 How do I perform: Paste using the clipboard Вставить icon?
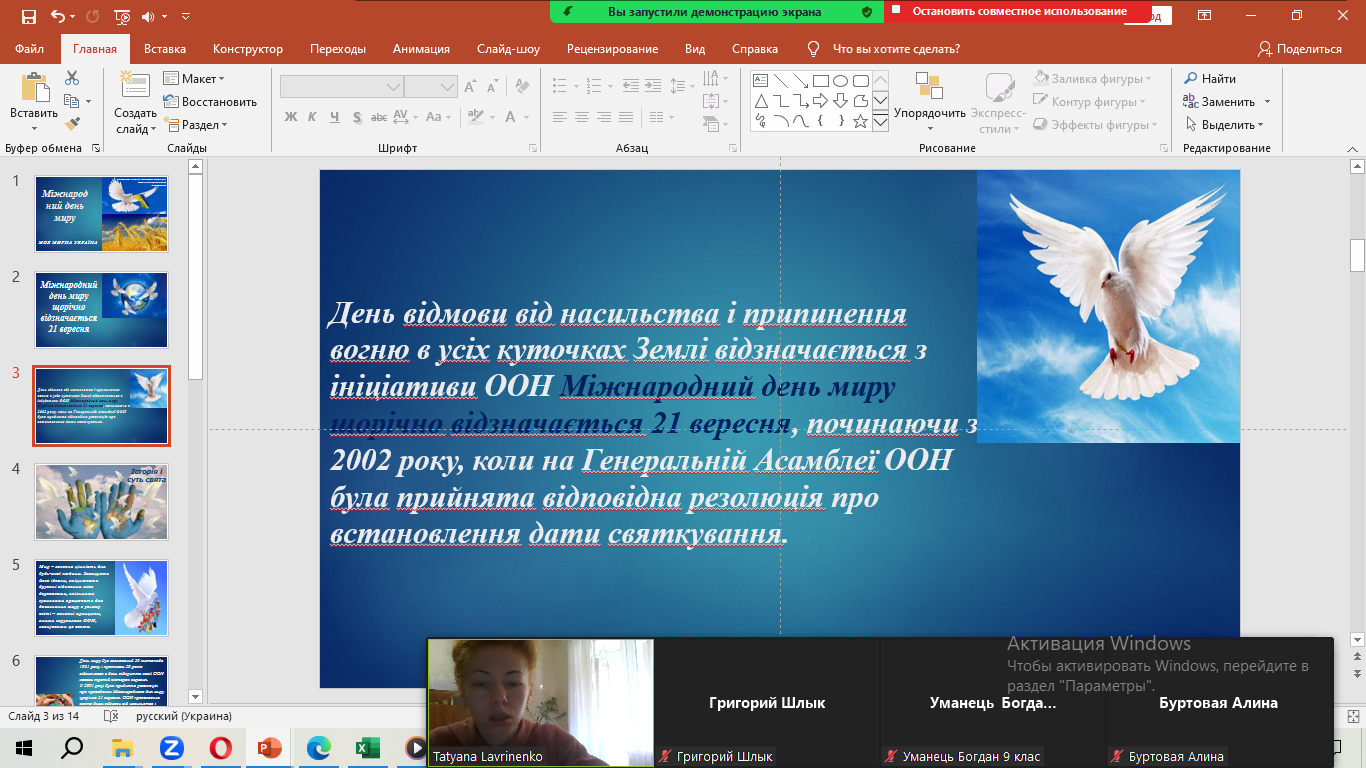pos(34,88)
